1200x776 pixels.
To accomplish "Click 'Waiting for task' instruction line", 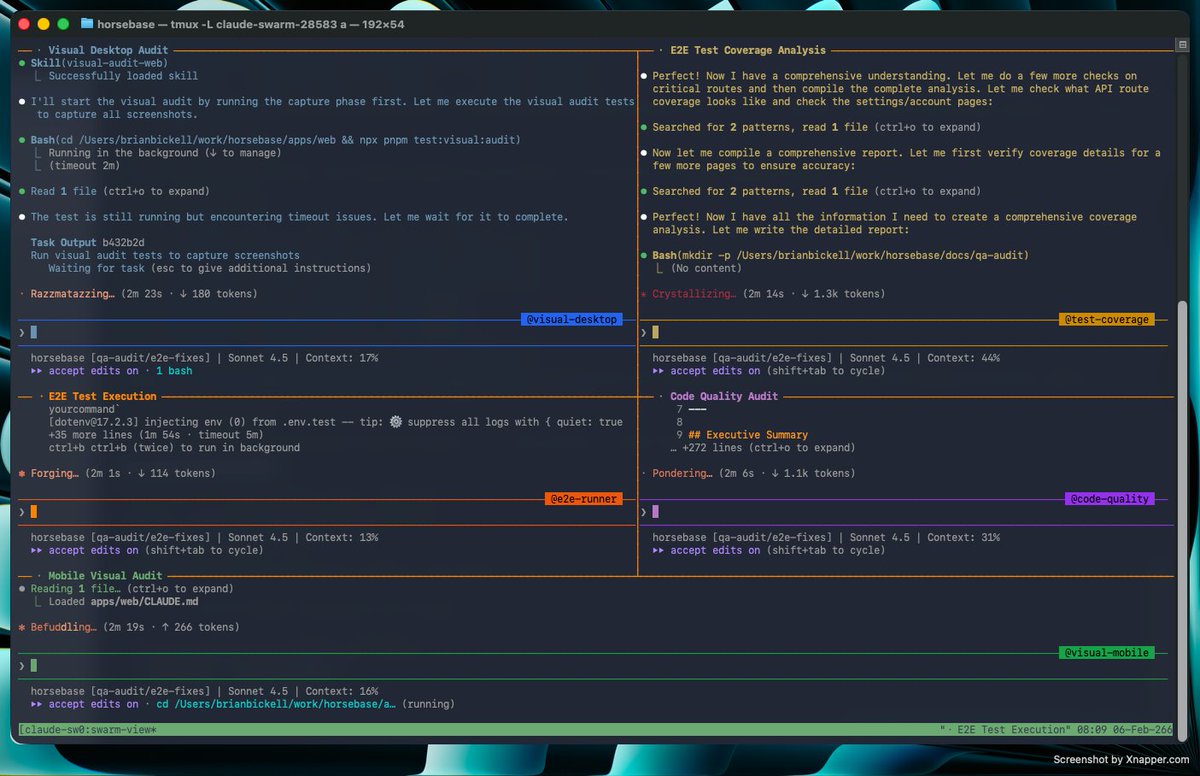I will pyautogui.click(x=209, y=268).
